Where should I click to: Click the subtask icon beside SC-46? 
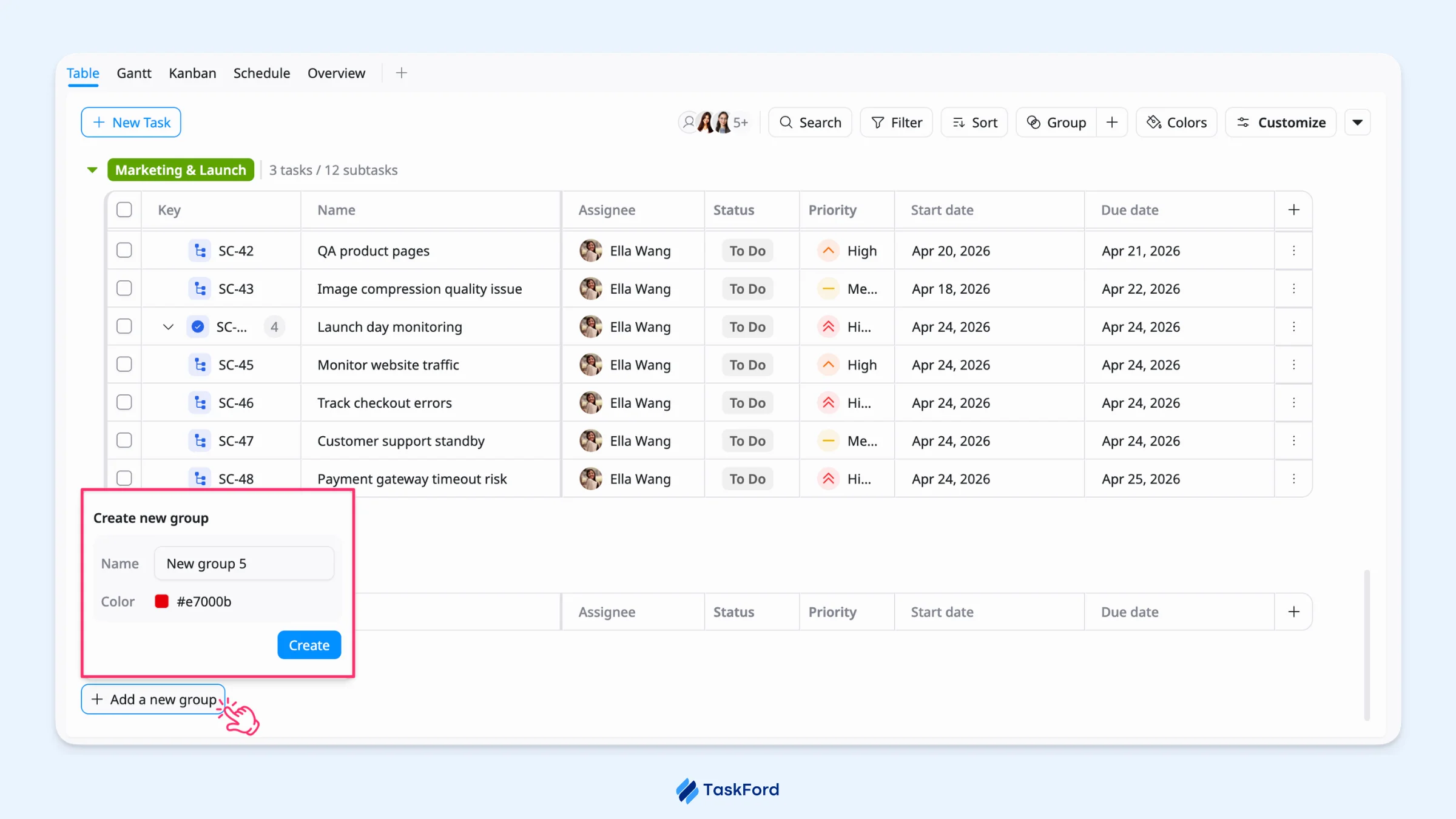[x=200, y=403]
